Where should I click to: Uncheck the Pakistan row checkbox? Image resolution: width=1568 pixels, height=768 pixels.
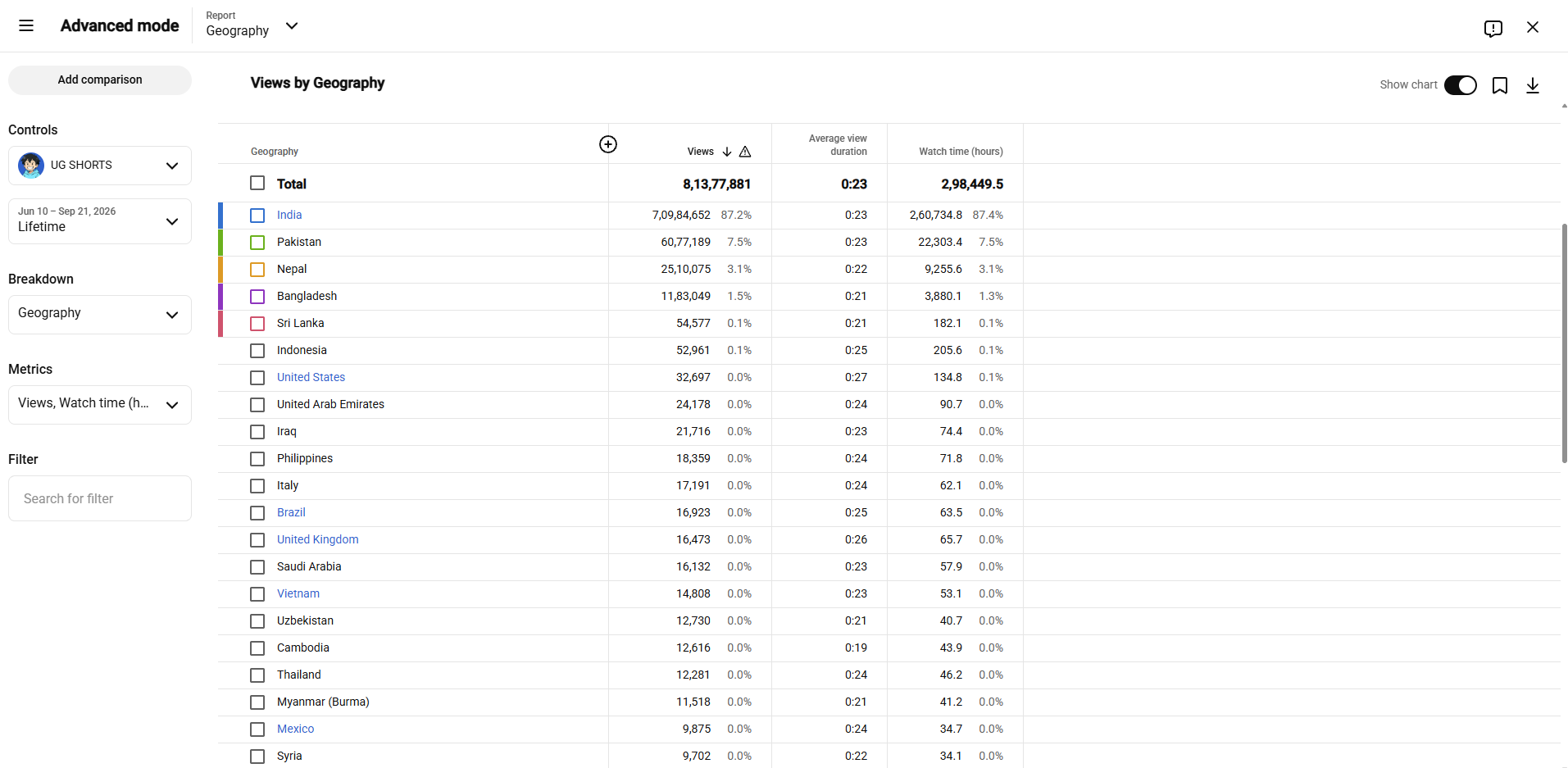(x=257, y=243)
